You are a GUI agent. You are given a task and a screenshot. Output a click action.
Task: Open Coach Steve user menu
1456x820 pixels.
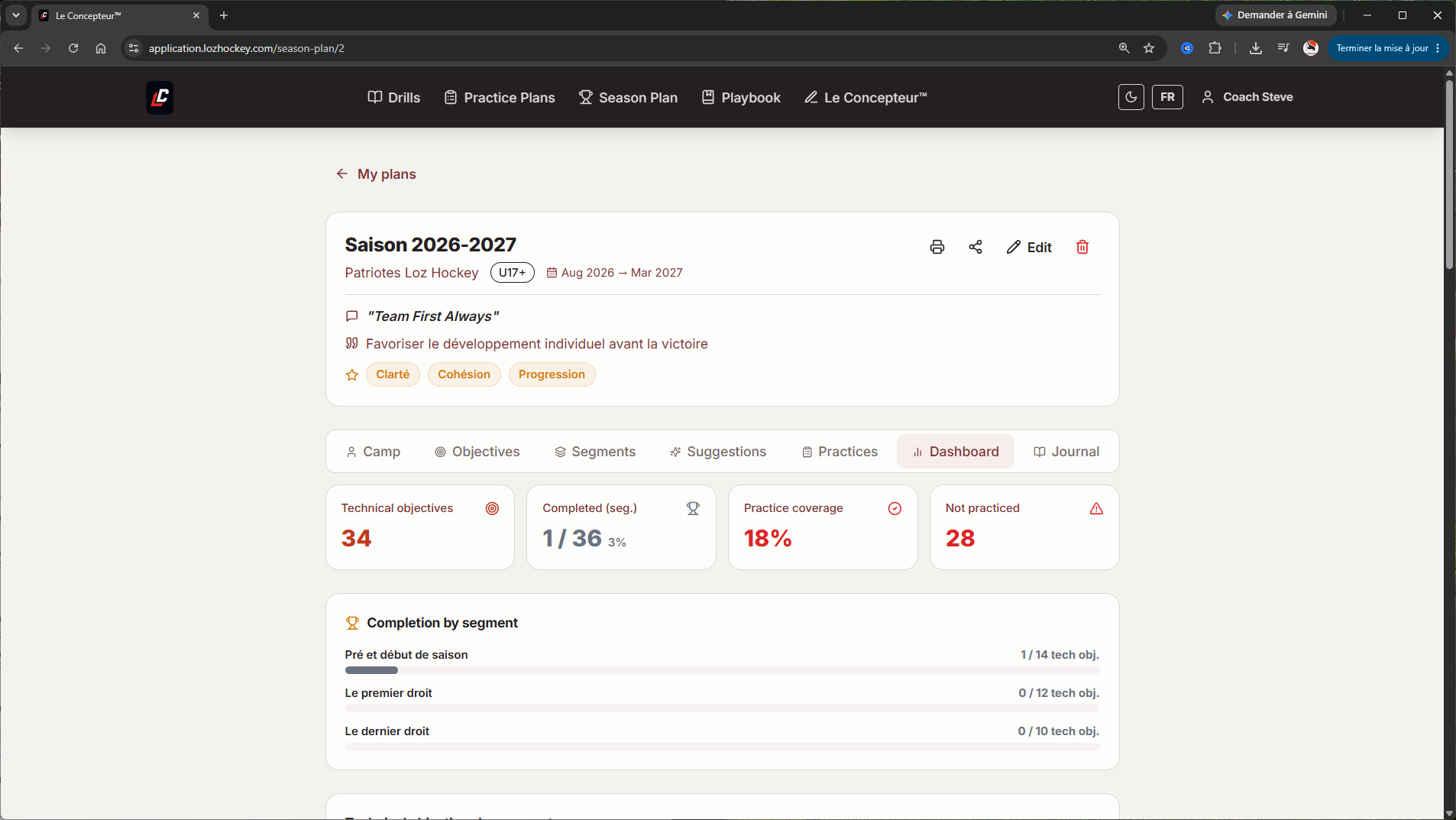pos(1247,97)
